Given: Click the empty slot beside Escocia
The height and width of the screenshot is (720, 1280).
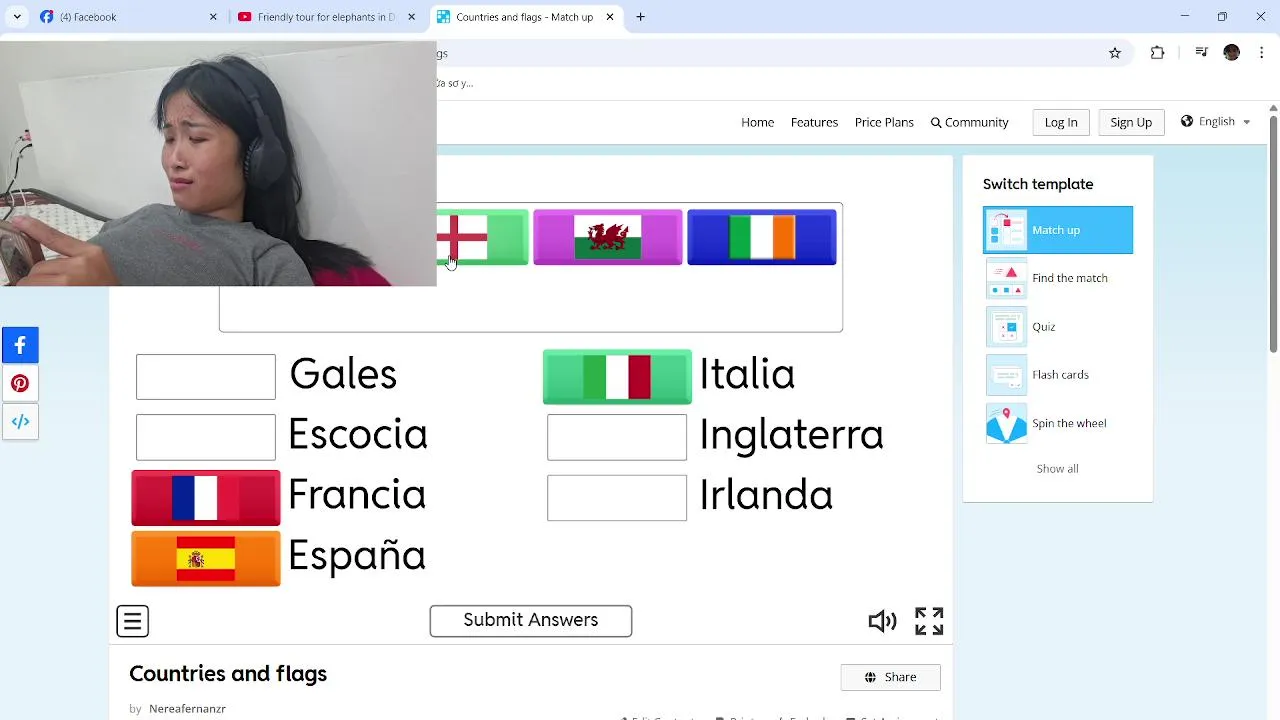Looking at the screenshot, I should (206, 437).
